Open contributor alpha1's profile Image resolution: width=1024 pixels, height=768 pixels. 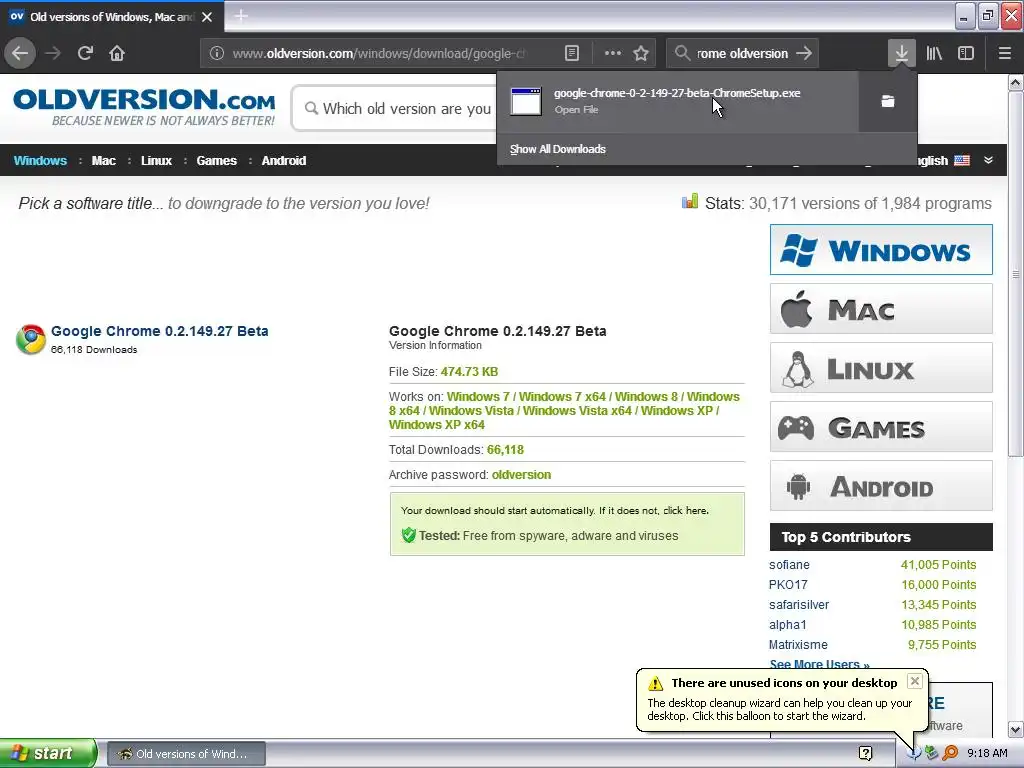click(788, 625)
